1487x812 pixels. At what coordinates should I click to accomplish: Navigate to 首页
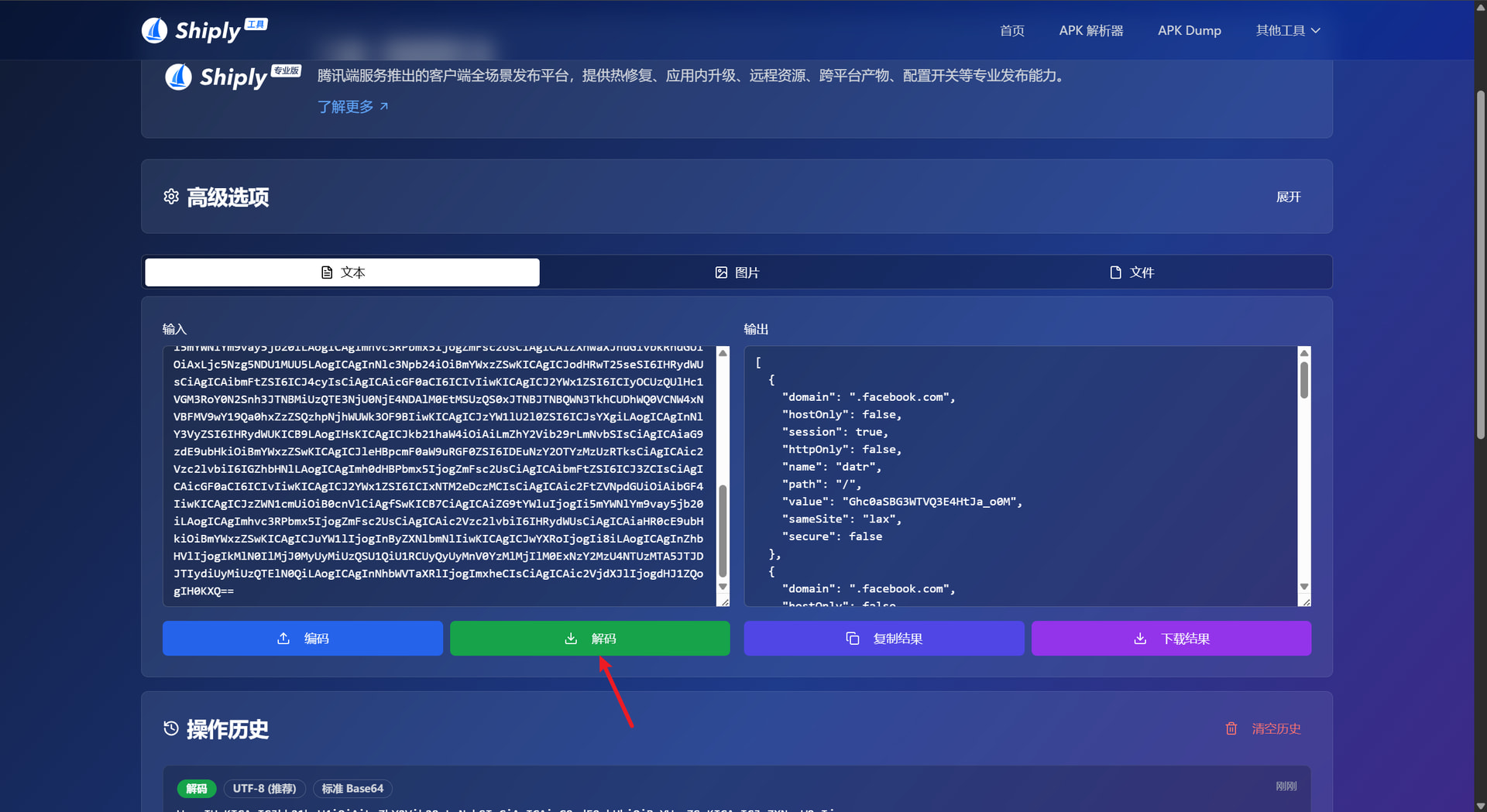[1011, 30]
